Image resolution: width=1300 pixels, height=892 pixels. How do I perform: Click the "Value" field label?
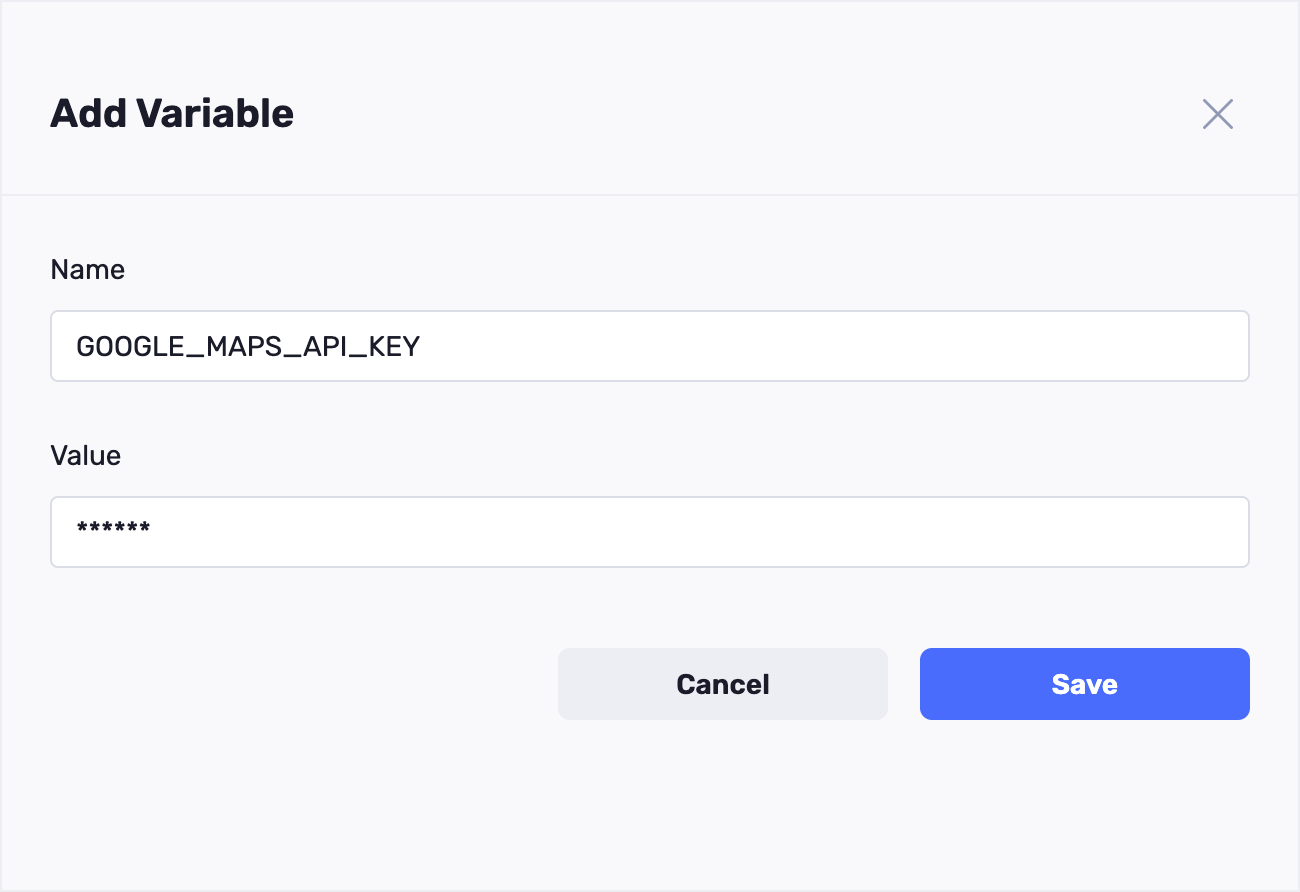coord(86,456)
